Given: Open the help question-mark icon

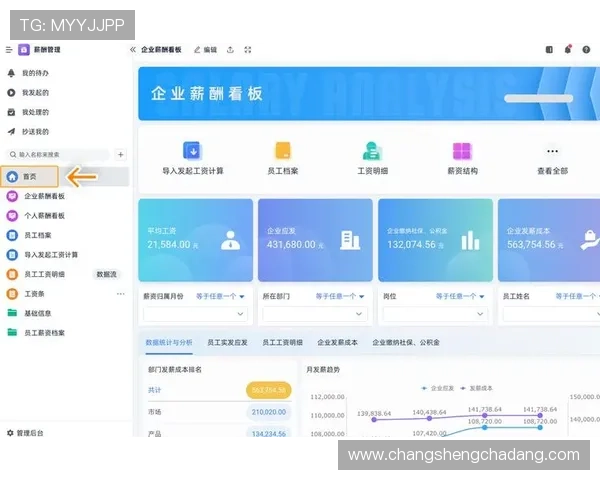Looking at the screenshot, I should coord(586,49).
